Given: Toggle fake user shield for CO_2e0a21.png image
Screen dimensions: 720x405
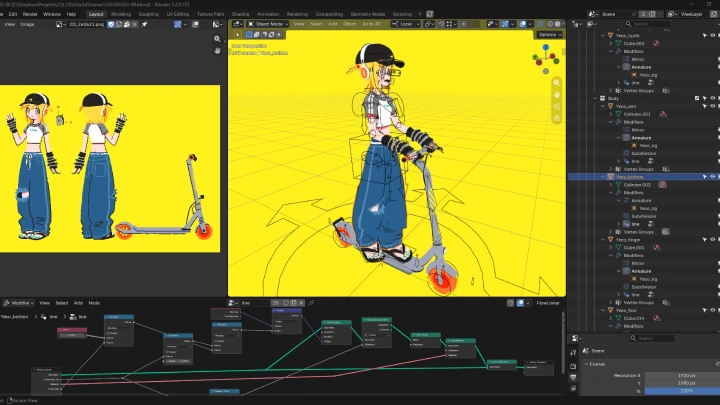Looking at the screenshot, I should tap(111, 24).
